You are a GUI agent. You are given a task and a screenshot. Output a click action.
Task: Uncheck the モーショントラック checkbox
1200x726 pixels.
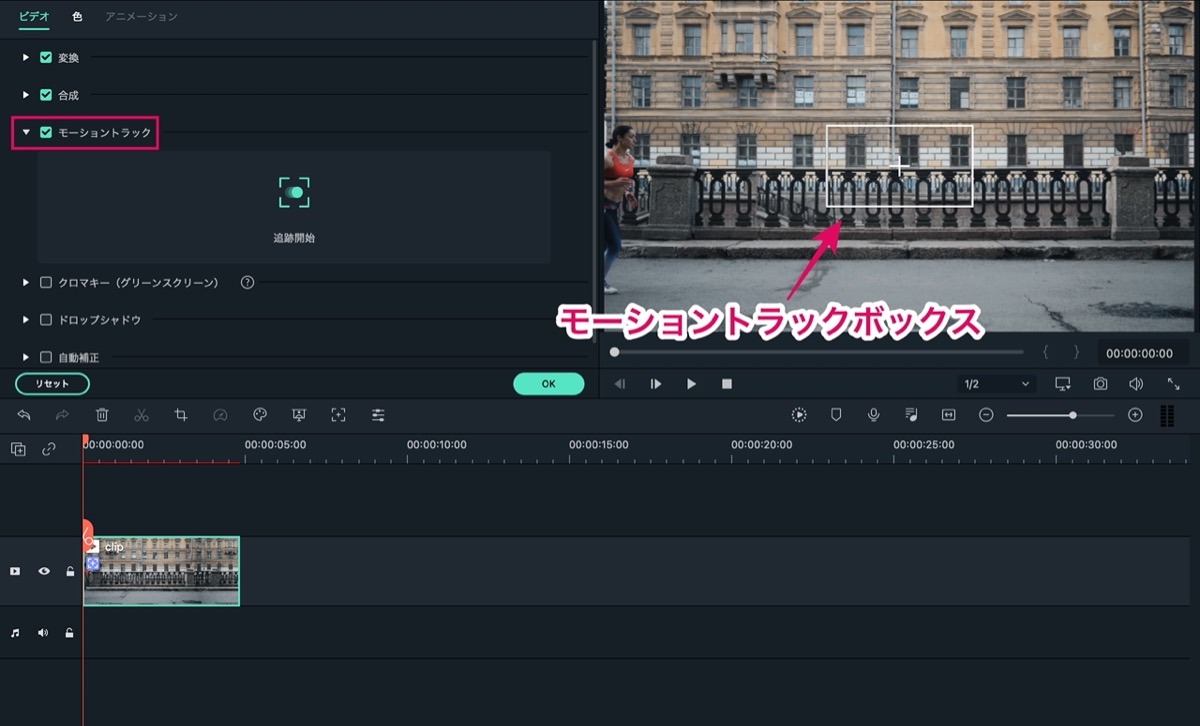click(x=46, y=132)
